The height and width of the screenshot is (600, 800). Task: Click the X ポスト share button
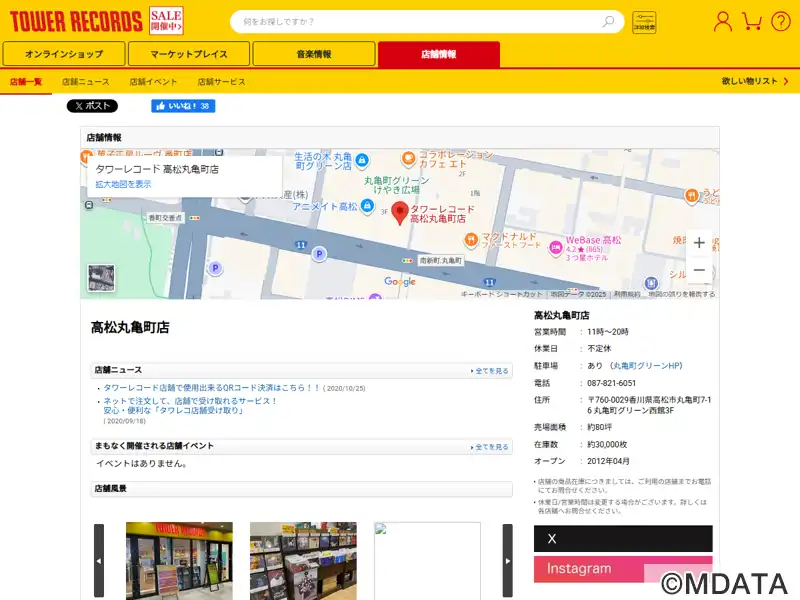[92, 106]
